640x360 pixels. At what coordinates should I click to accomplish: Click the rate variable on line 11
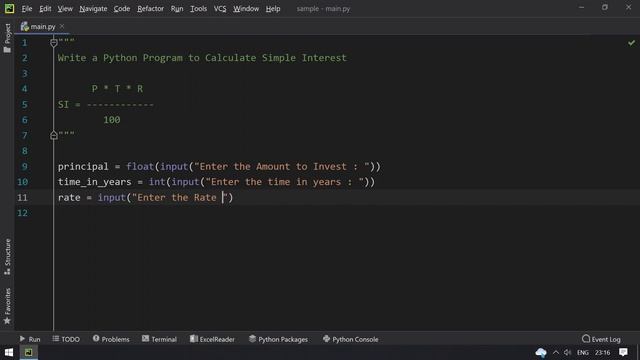(69, 198)
